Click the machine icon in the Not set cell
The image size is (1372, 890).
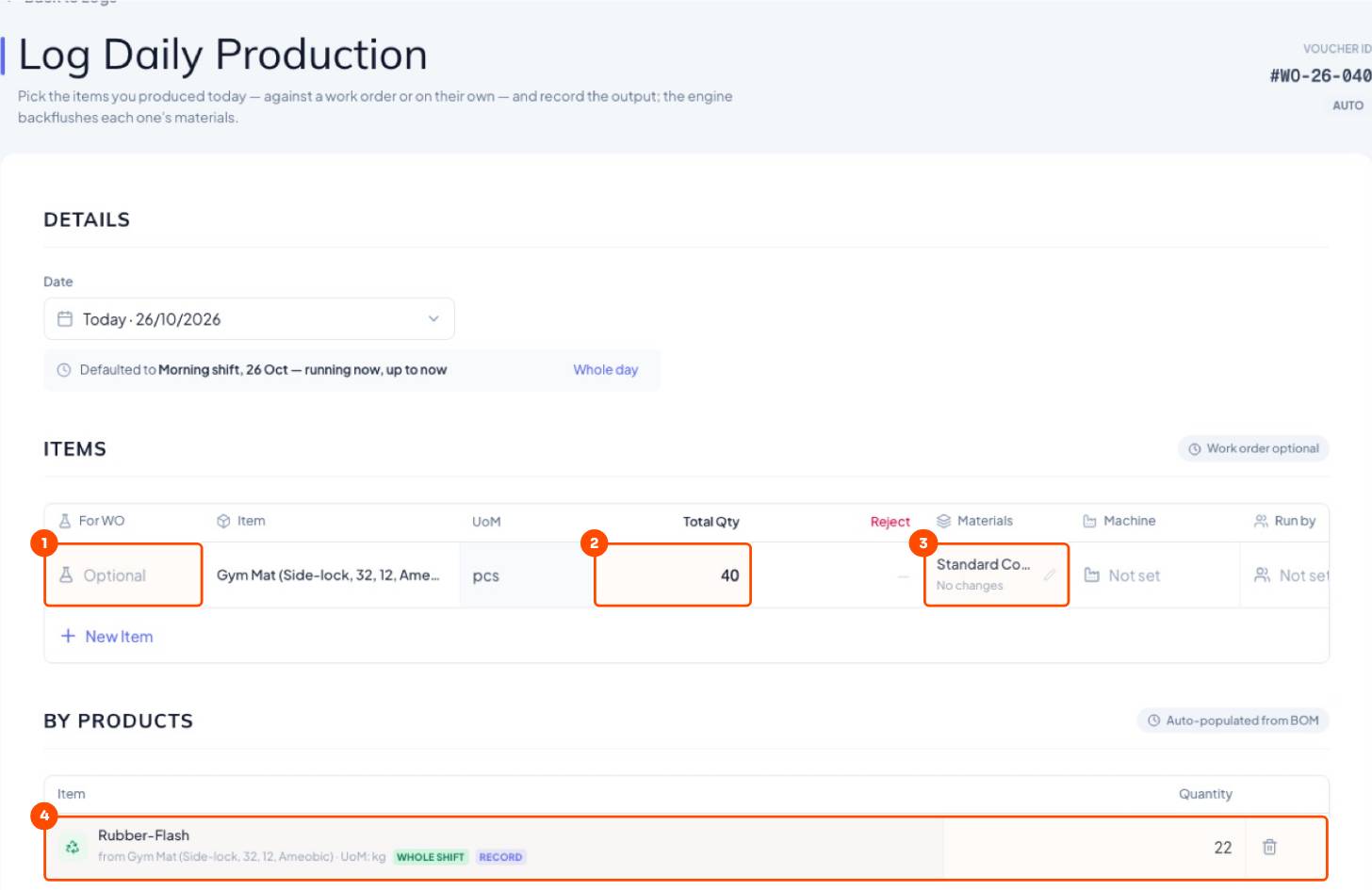click(x=1092, y=575)
